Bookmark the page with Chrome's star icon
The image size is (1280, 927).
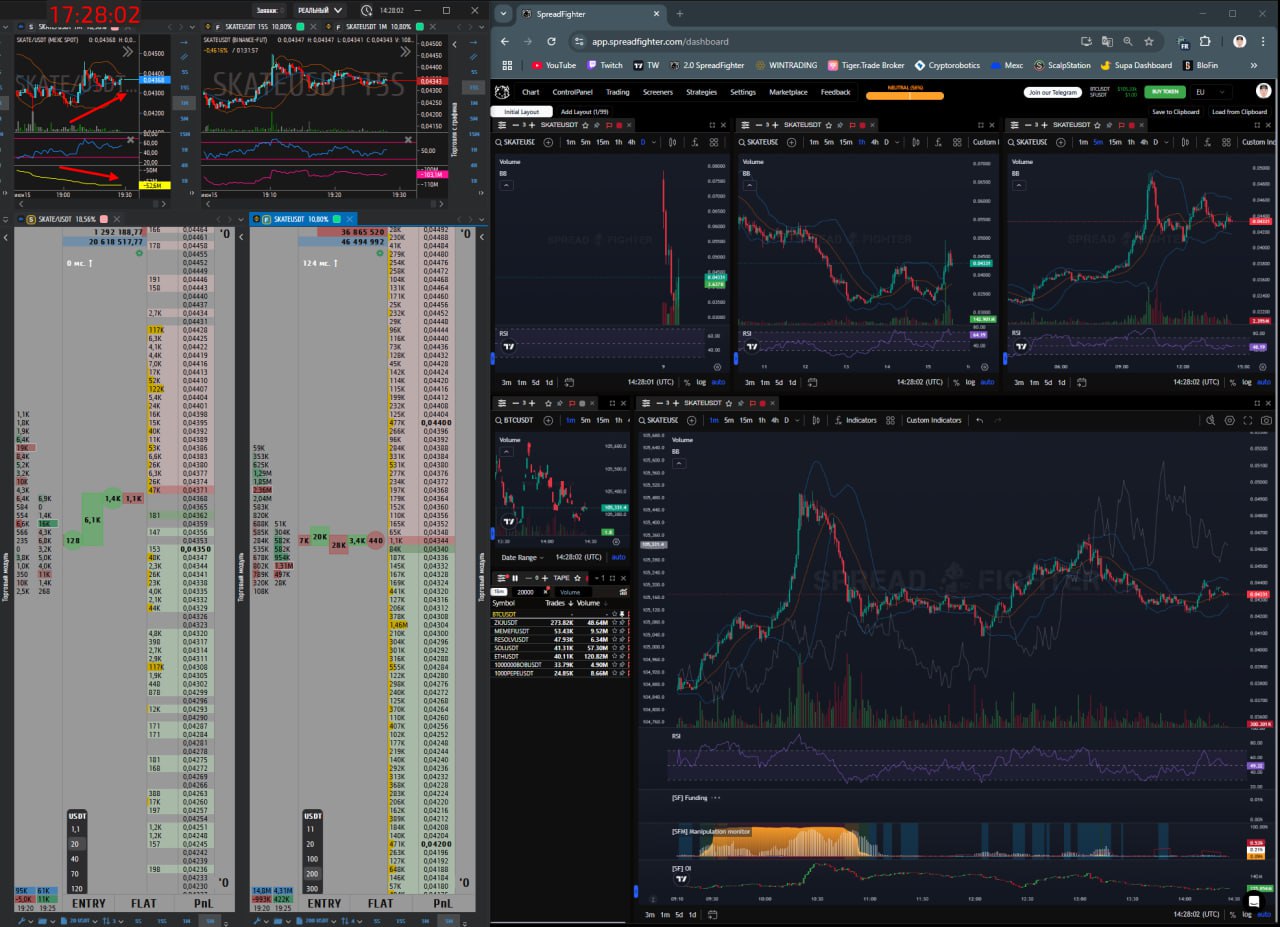[1148, 41]
